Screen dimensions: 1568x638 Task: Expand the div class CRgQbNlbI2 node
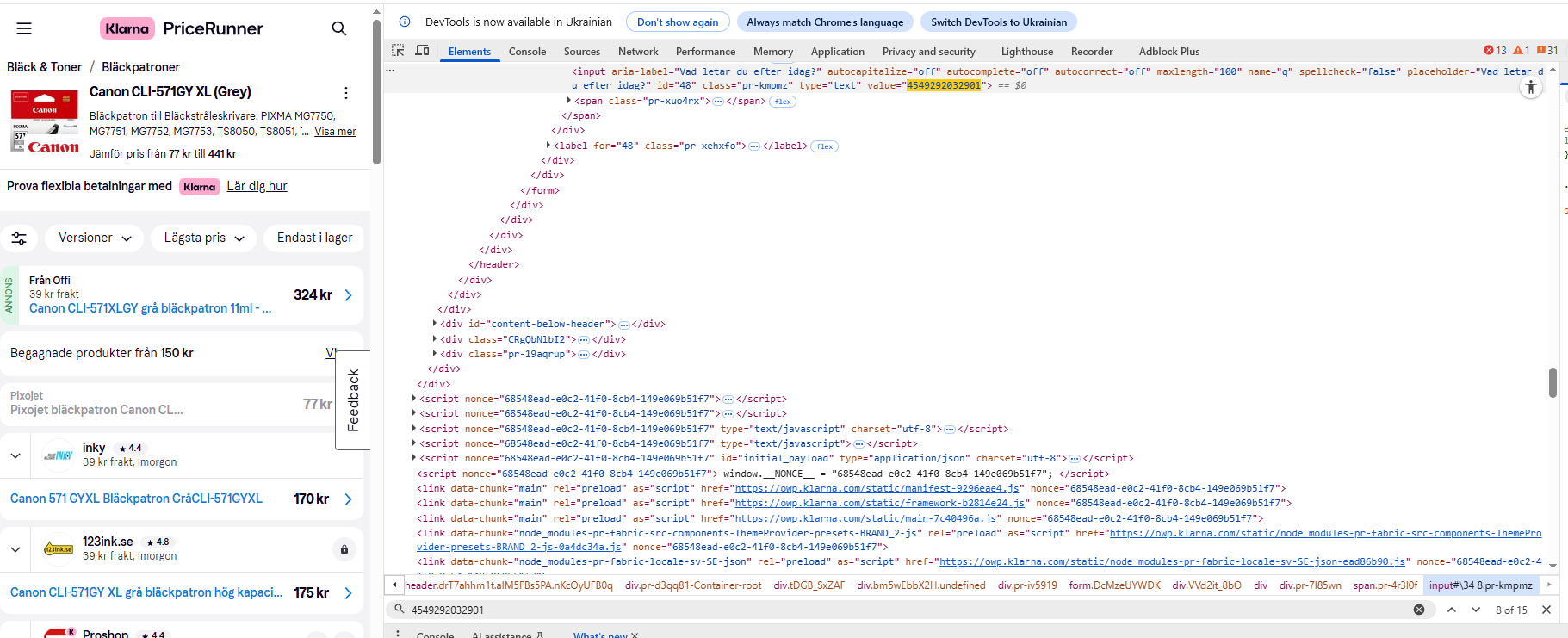point(435,339)
